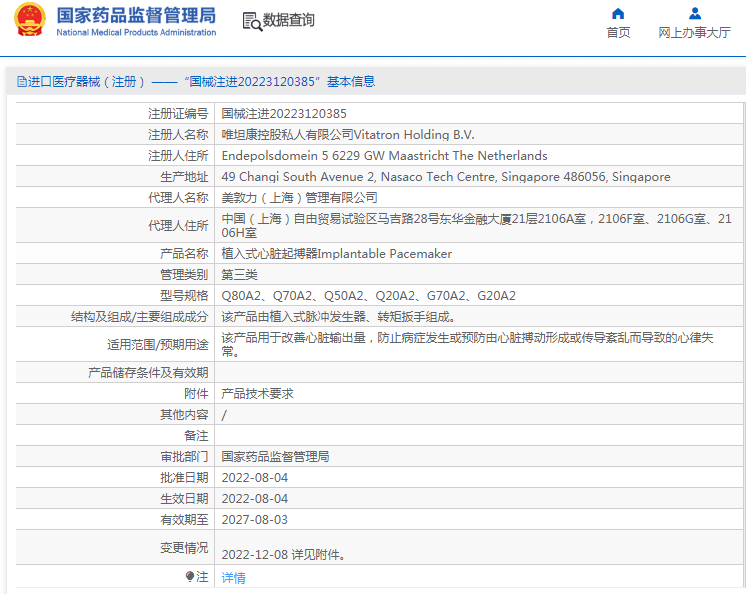Viewport: 746px width, 594px height.
Task: Click the home icon above 首页
Action: [x=618, y=13]
